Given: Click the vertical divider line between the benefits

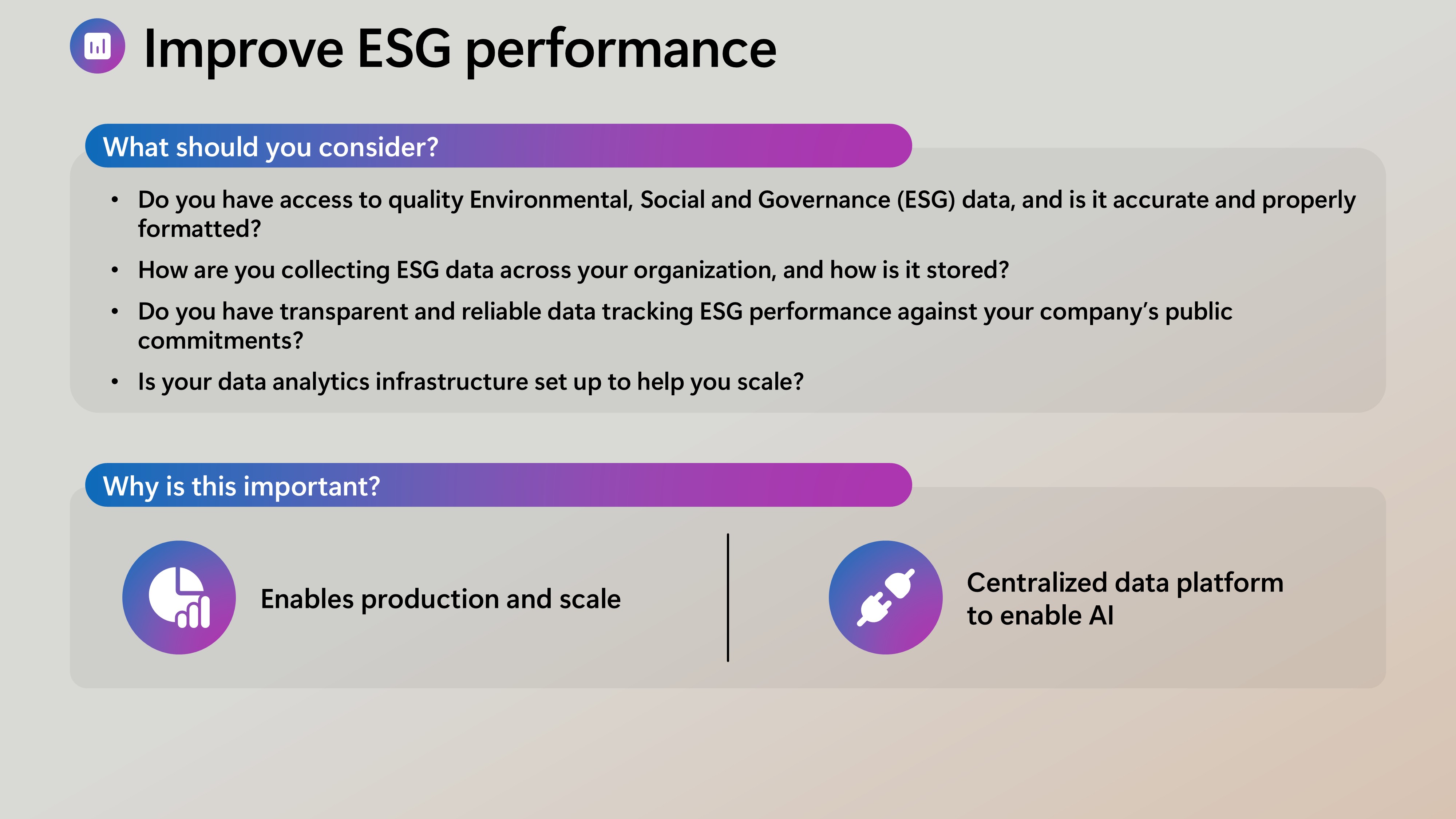Looking at the screenshot, I should pos(727,597).
